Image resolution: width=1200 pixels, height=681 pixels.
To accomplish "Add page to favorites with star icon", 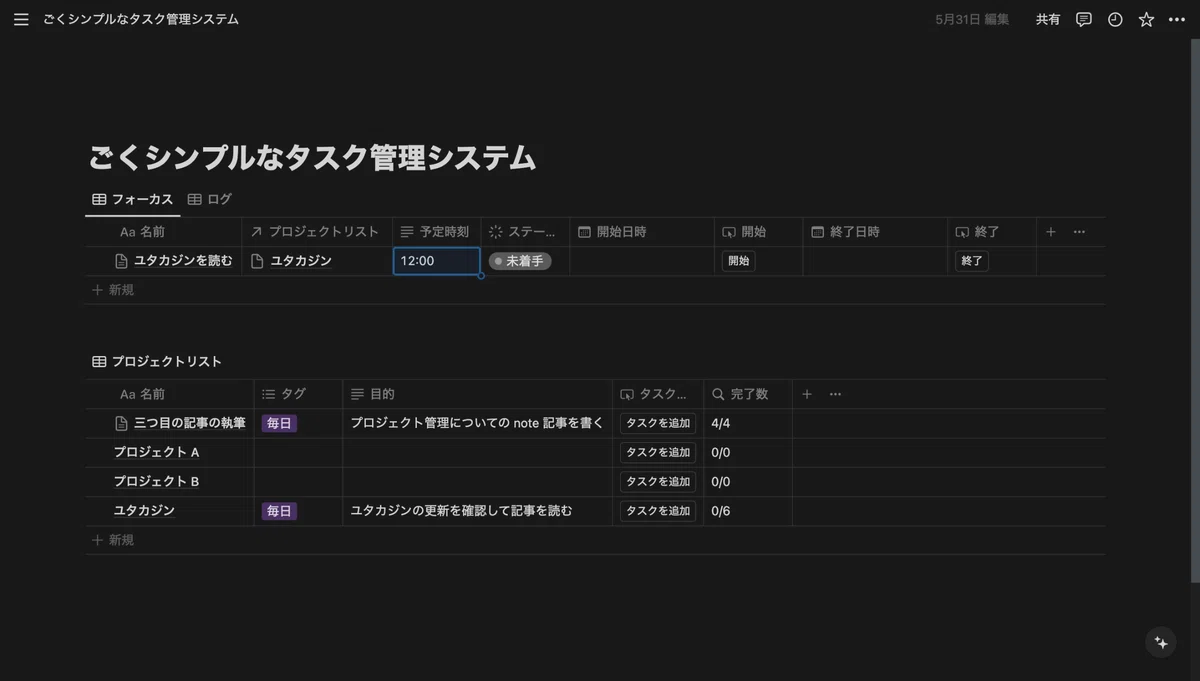I will 1146,19.
